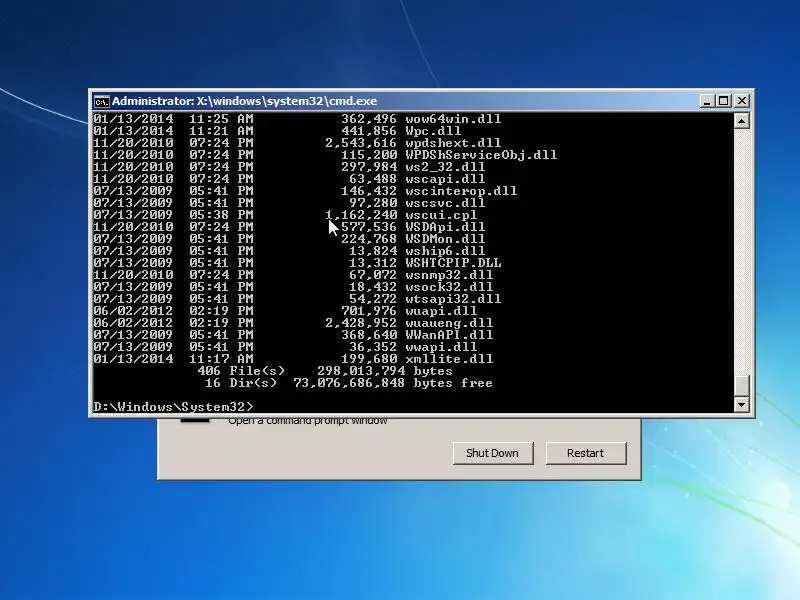Minimize the command prompt window
The width and height of the screenshot is (800, 600).
[707, 101]
